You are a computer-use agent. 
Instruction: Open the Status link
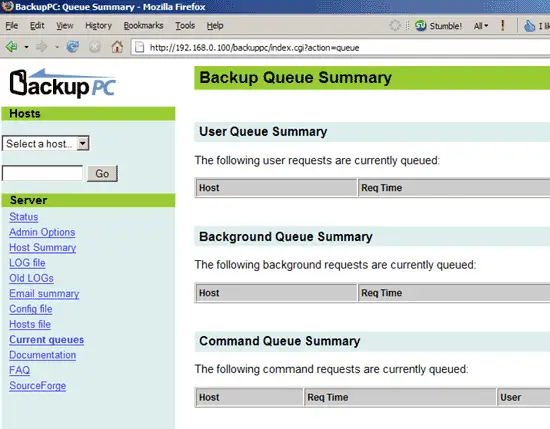(24, 217)
